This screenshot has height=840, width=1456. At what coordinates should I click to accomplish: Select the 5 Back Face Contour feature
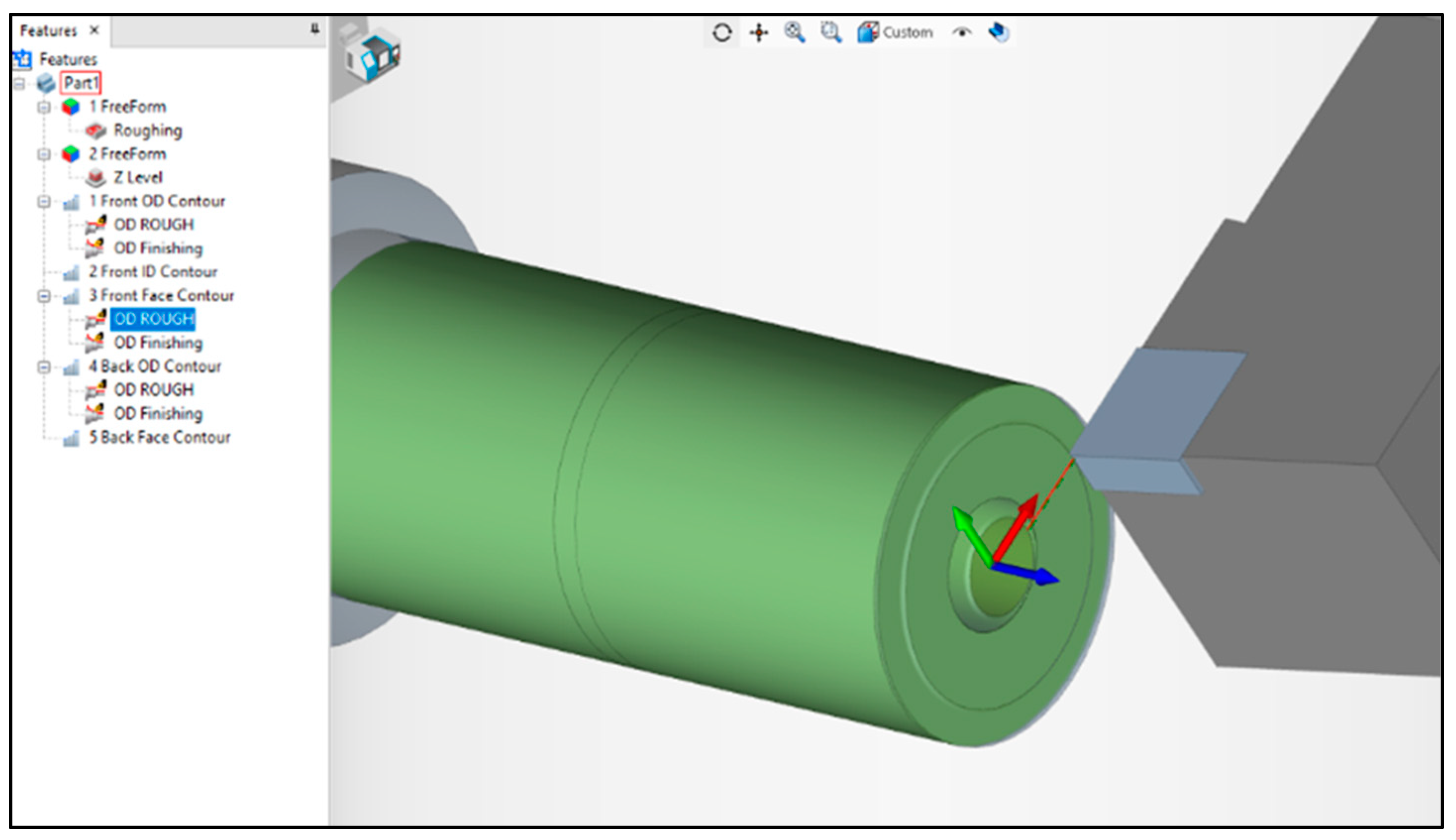pos(160,437)
